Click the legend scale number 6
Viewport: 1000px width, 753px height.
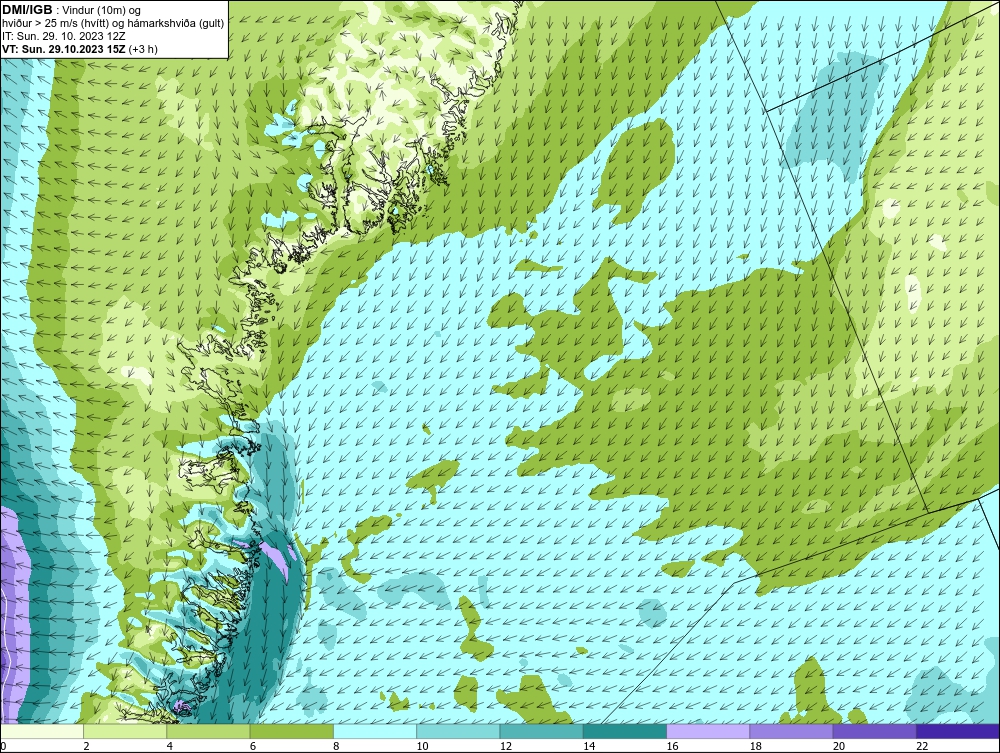point(253,746)
